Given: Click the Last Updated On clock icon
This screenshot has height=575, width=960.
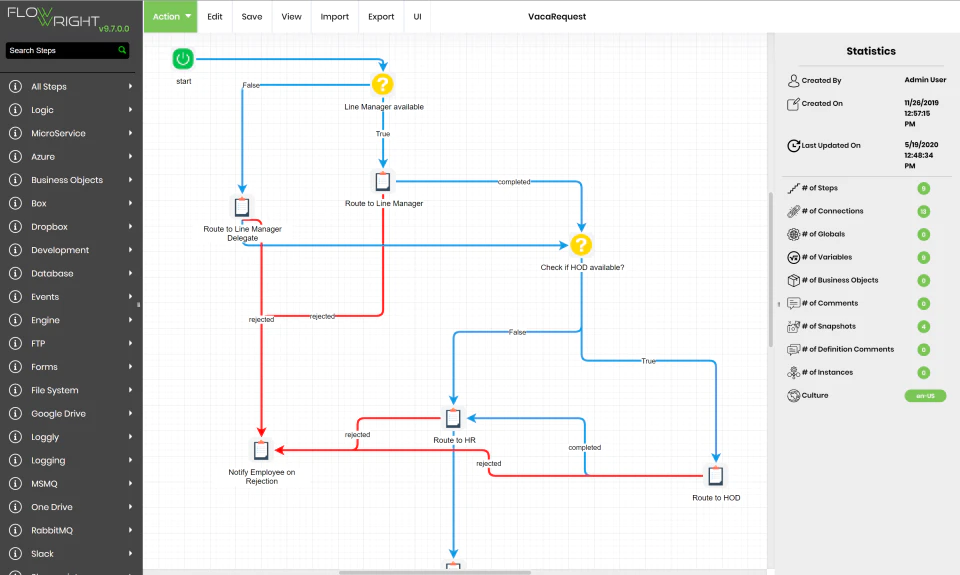Looking at the screenshot, I should pos(793,146).
